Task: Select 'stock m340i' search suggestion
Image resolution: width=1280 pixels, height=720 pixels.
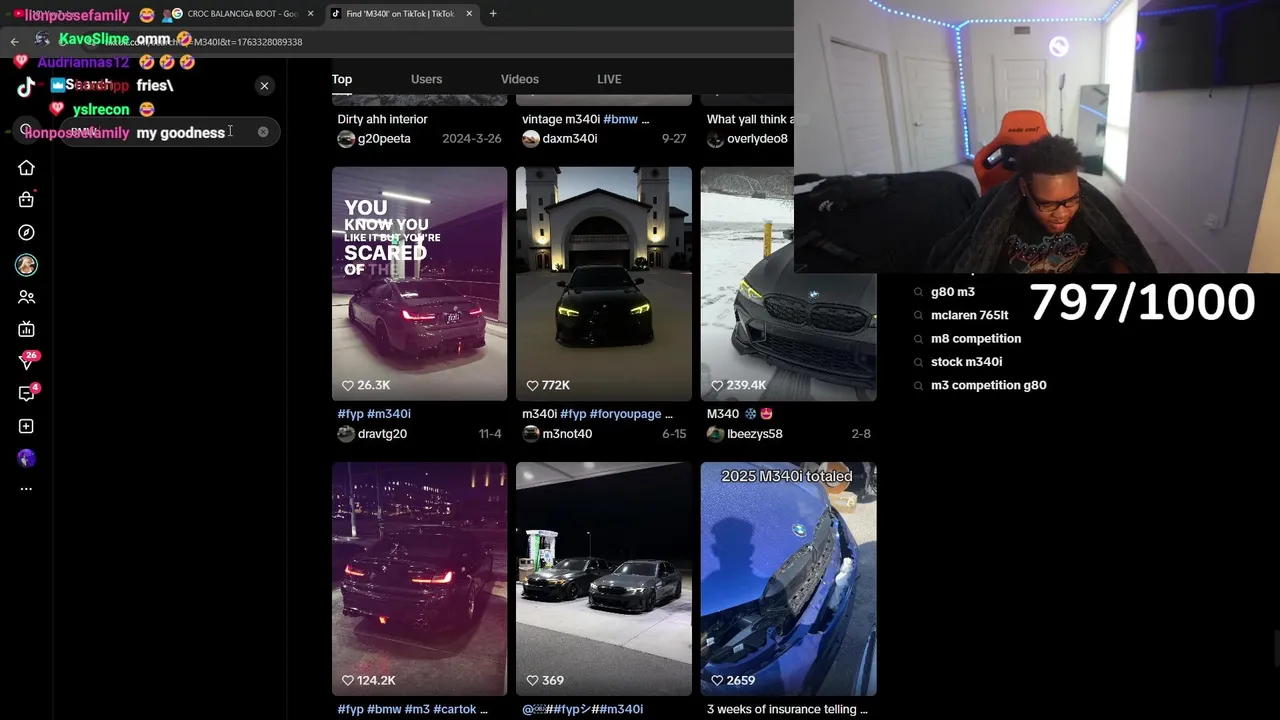Action: point(966,362)
